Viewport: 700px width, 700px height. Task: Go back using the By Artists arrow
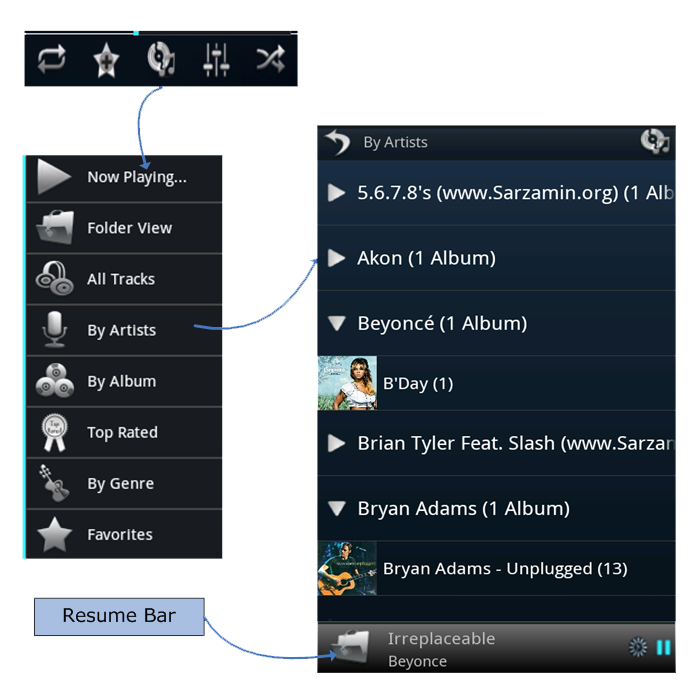[x=337, y=142]
